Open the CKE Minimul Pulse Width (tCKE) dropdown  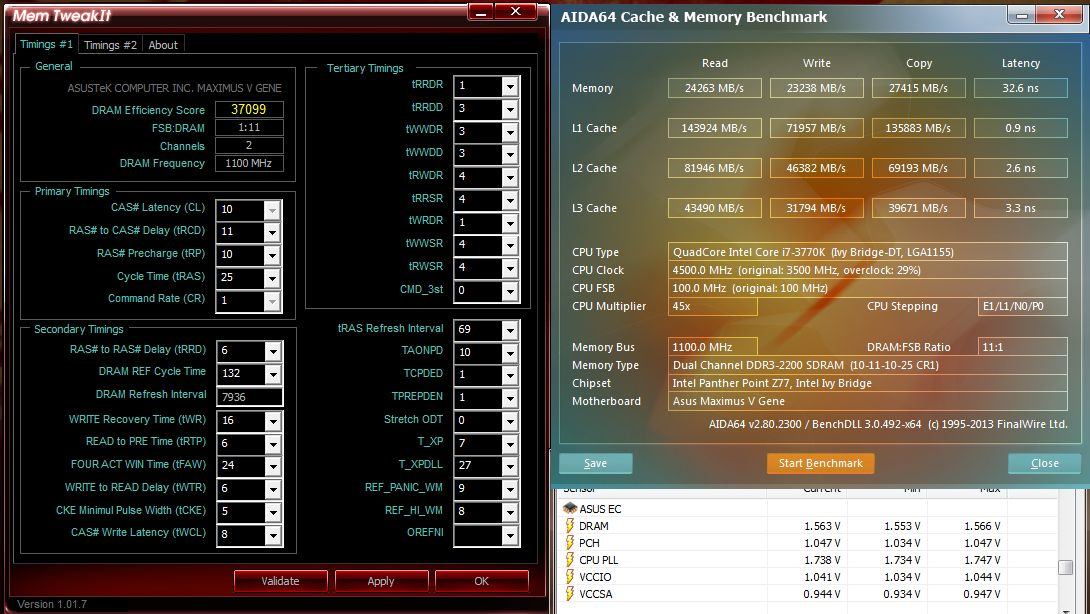click(x=273, y=512)
